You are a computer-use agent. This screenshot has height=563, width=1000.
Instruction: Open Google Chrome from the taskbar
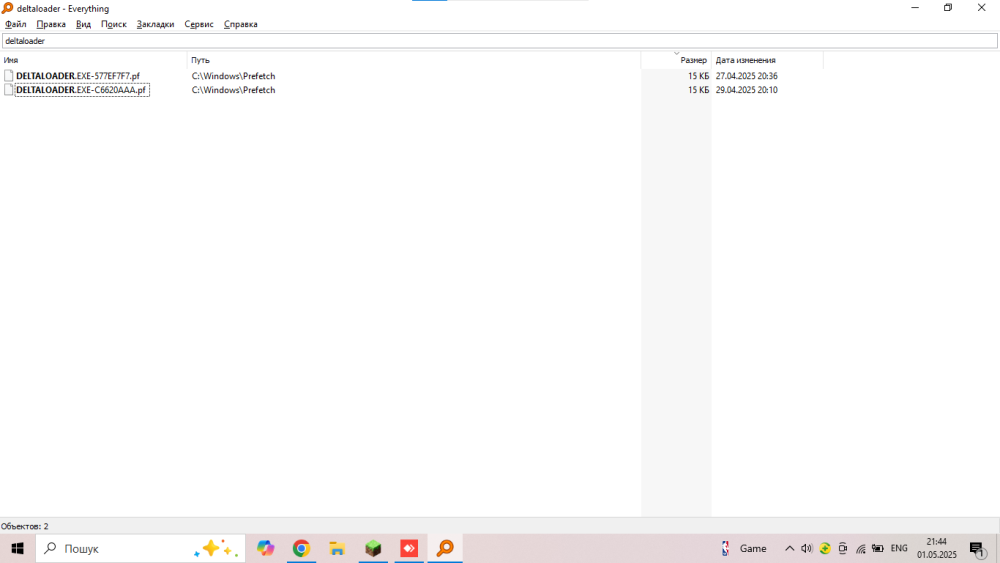pos(301,548)
